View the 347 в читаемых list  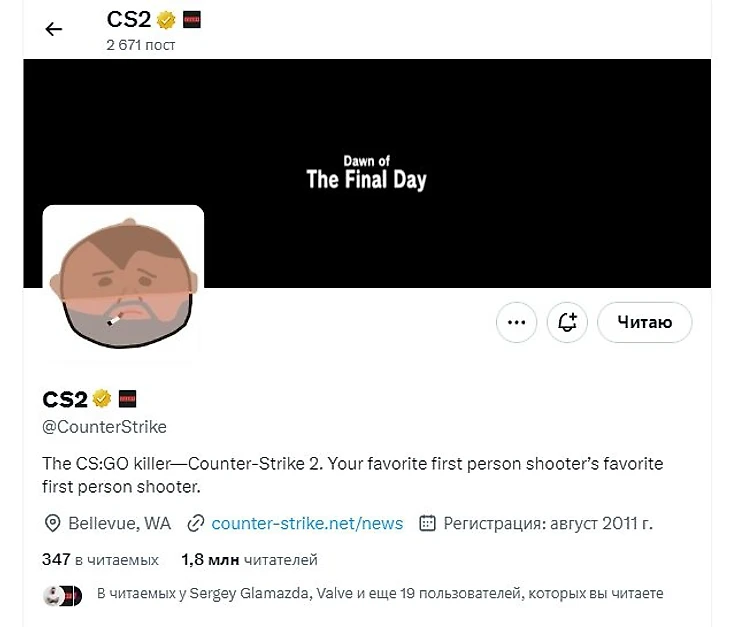click(x=100, y=560)
